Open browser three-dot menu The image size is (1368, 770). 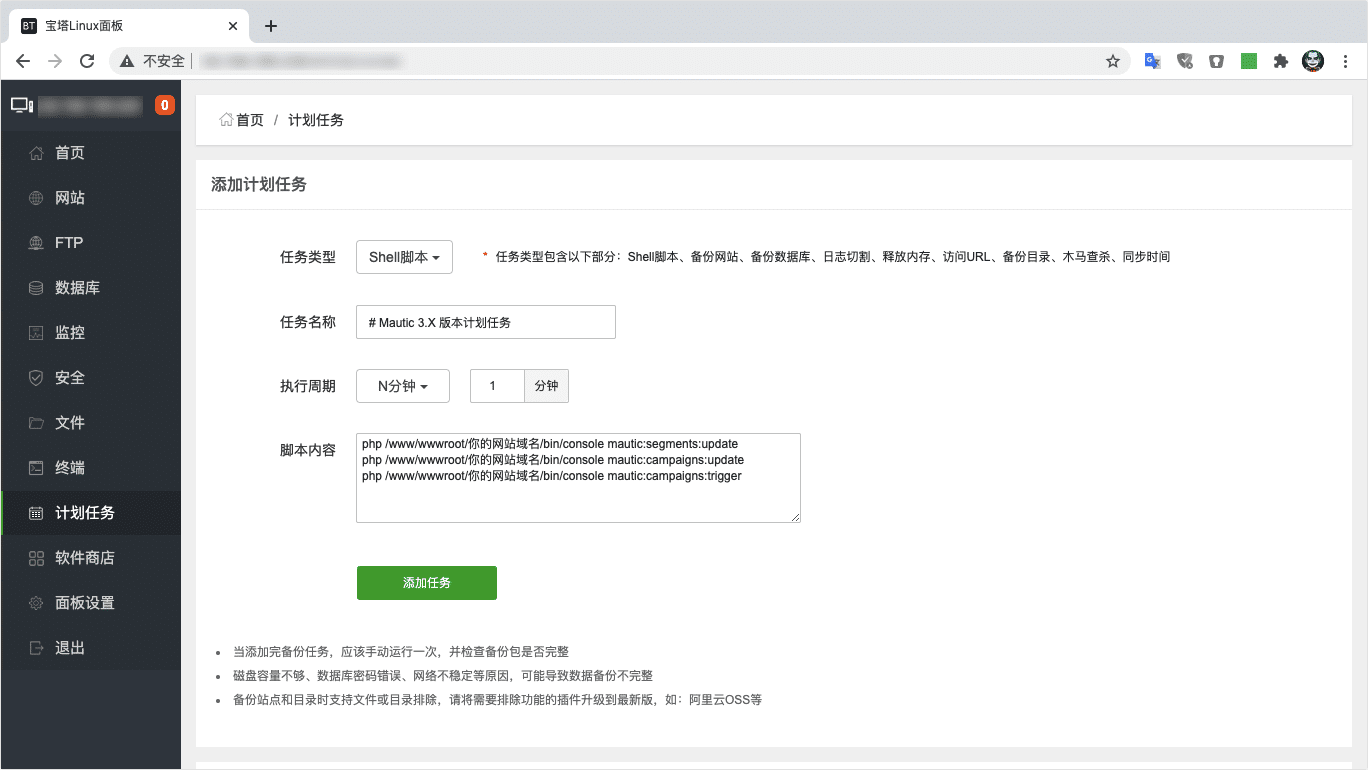pyautogui.click(x=1345, y=61)
